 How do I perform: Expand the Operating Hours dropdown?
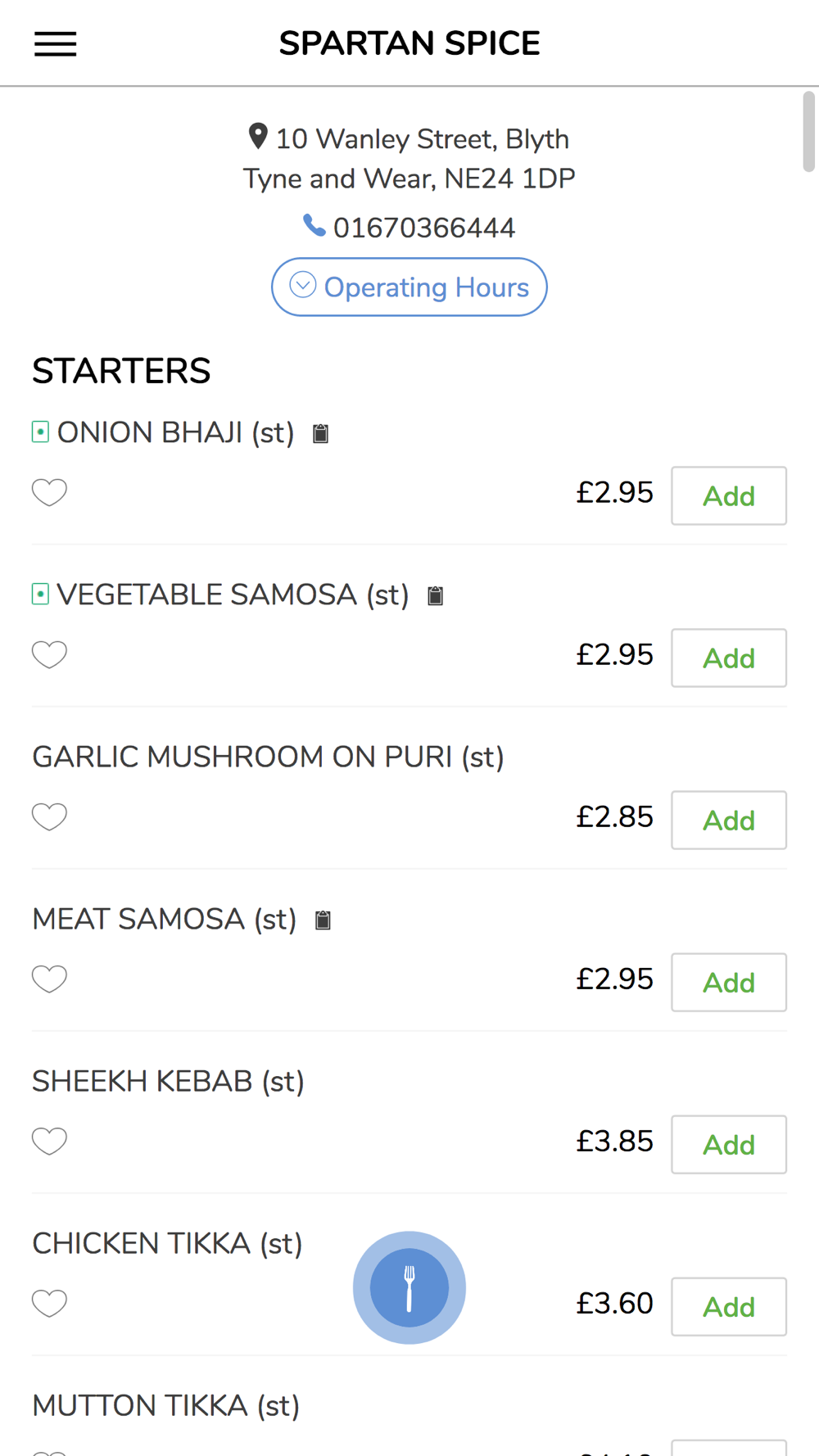pos(409,287)
